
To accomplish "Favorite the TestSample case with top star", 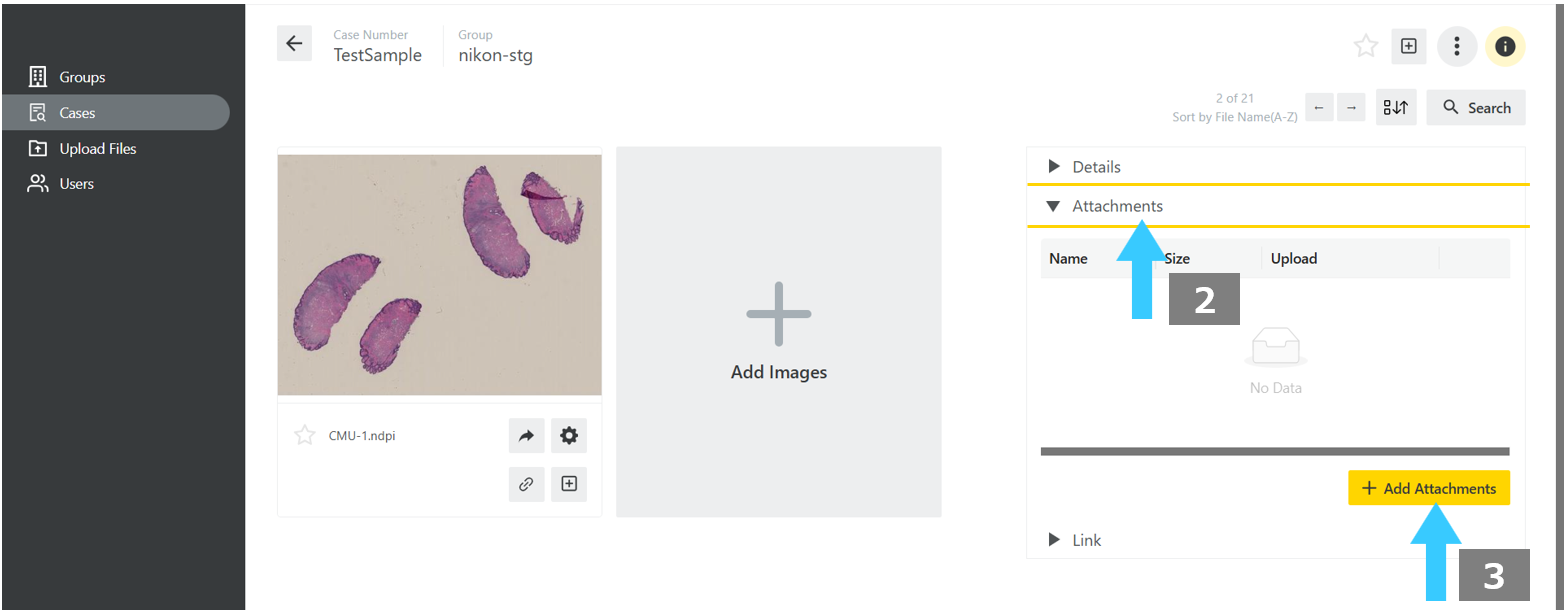I will pyautogui.click(x=1365, y=46).
